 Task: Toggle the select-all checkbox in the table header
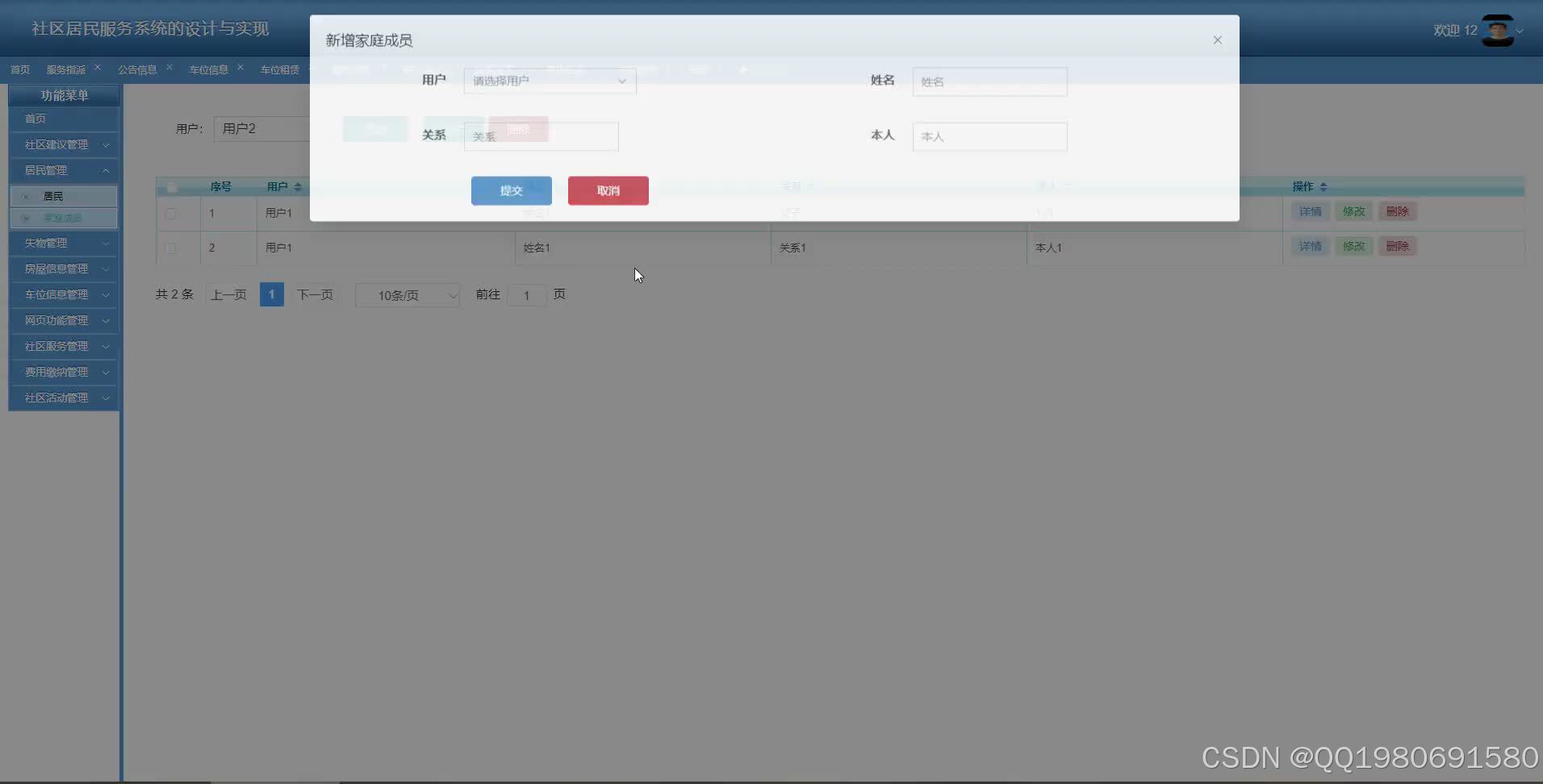[x=171, y=187]
